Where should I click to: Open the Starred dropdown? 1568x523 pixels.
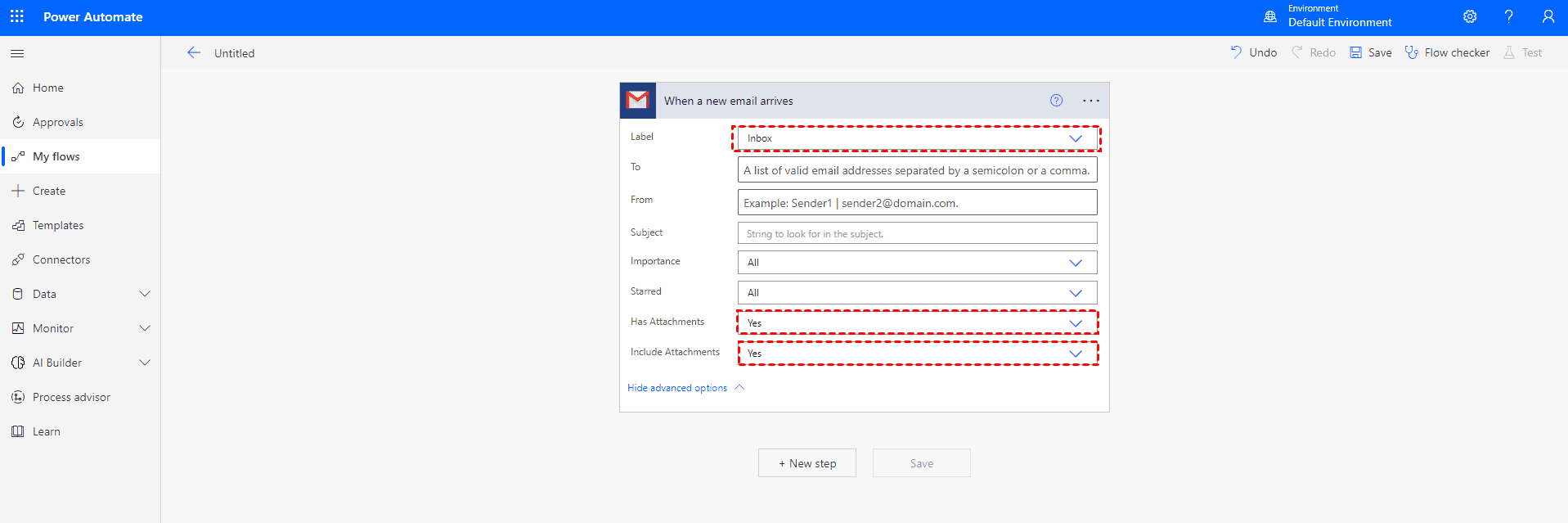[917, 293]
